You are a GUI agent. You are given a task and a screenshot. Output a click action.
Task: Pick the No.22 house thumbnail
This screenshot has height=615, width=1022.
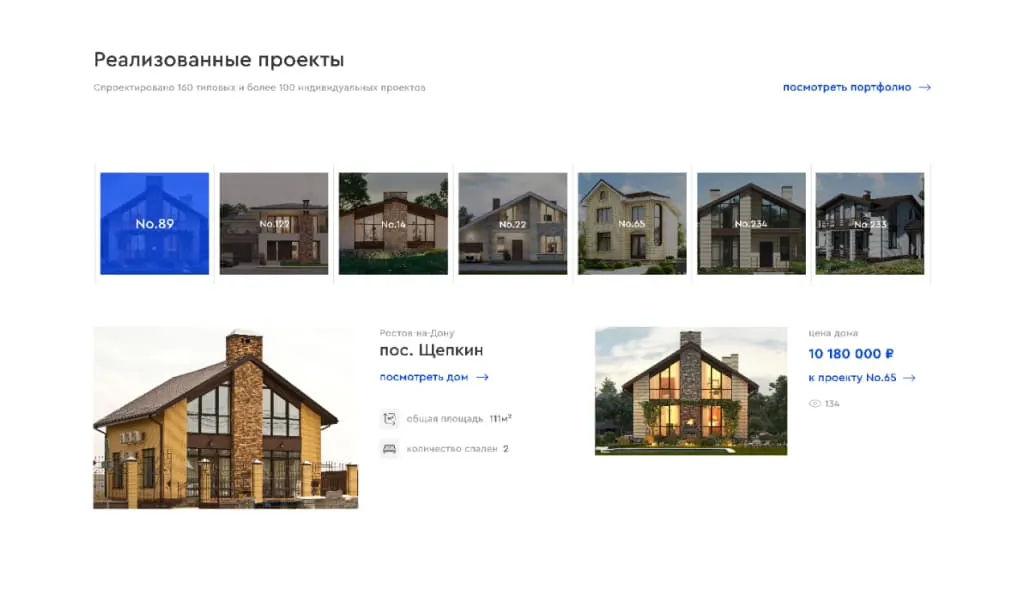[512, 224]
